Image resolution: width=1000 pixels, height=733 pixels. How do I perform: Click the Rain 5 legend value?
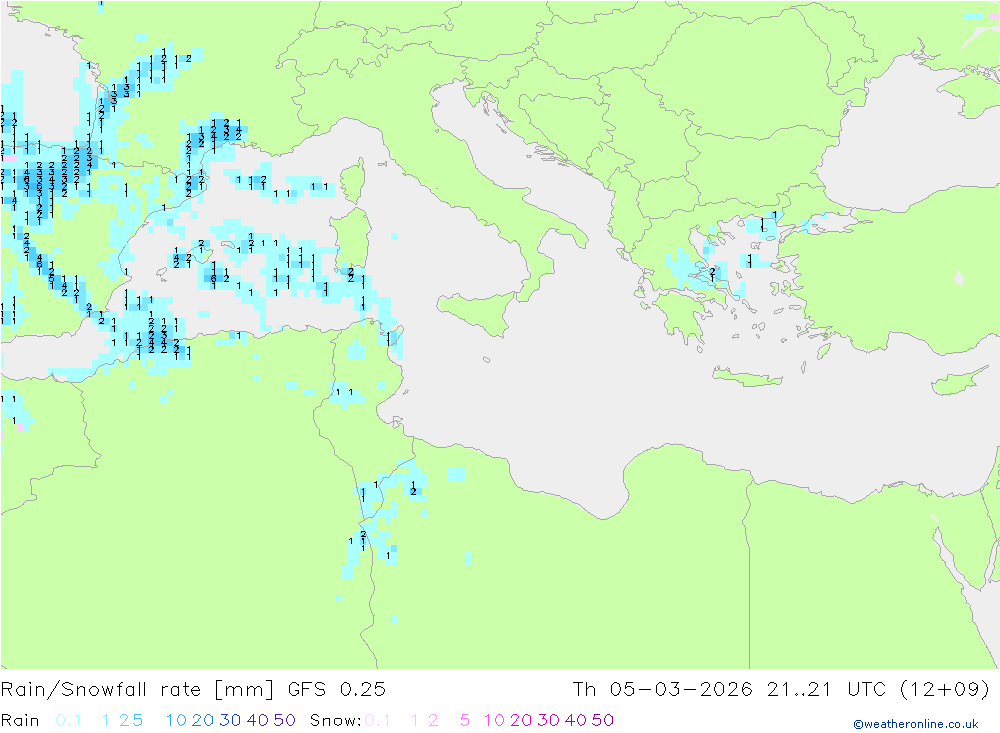138,720
